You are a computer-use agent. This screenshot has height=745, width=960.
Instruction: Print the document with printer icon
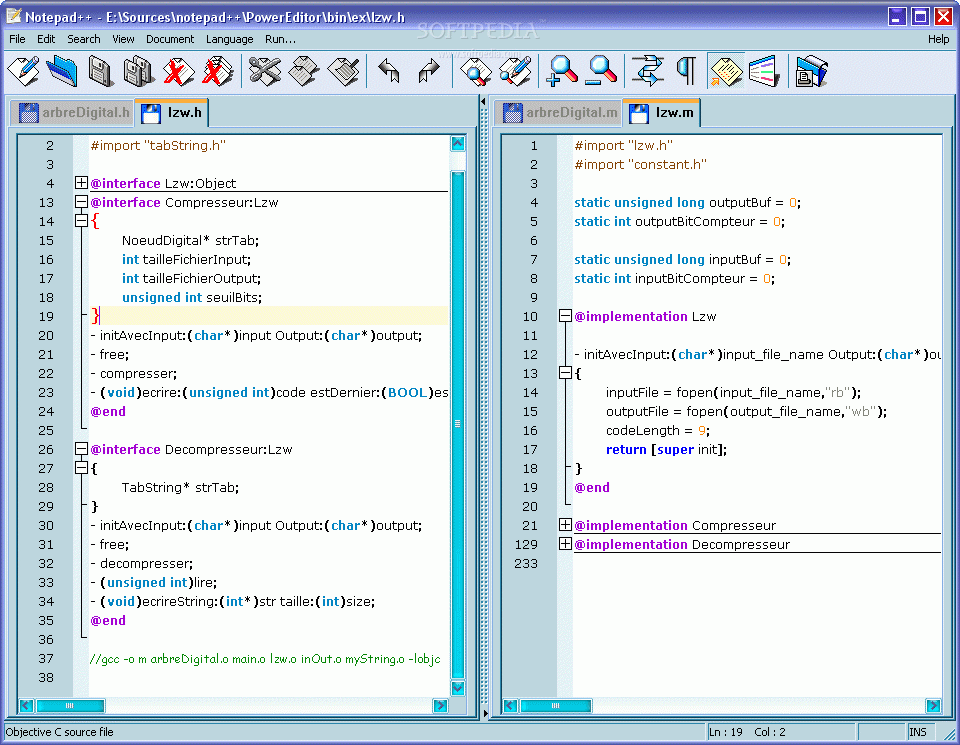pos(811,70)
